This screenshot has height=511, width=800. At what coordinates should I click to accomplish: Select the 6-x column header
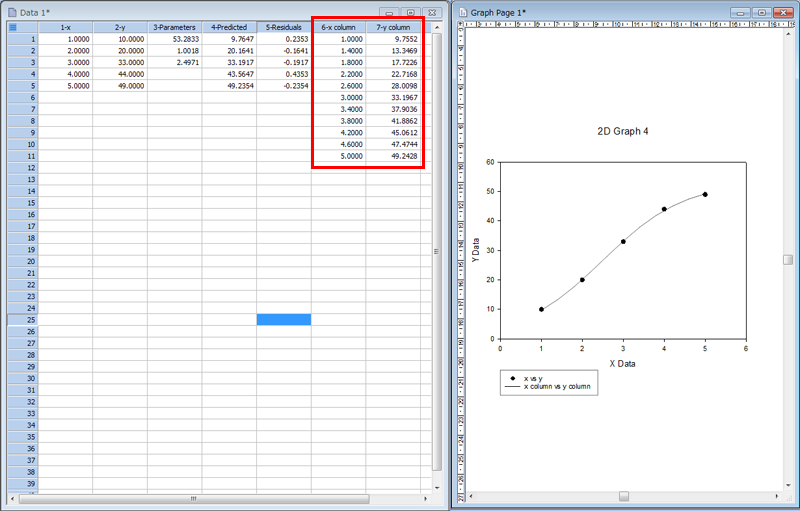click(x=338, y=28)
